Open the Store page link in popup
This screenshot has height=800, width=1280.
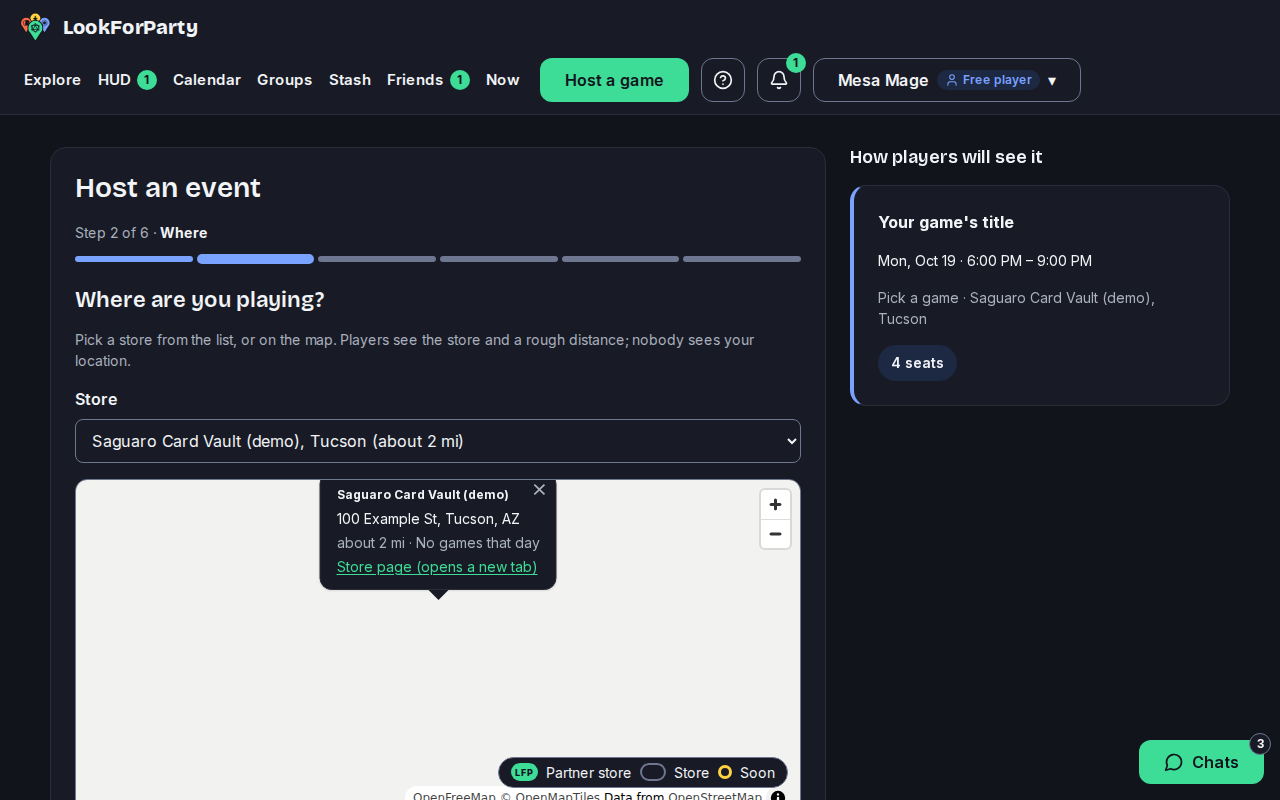click(437, 567)
